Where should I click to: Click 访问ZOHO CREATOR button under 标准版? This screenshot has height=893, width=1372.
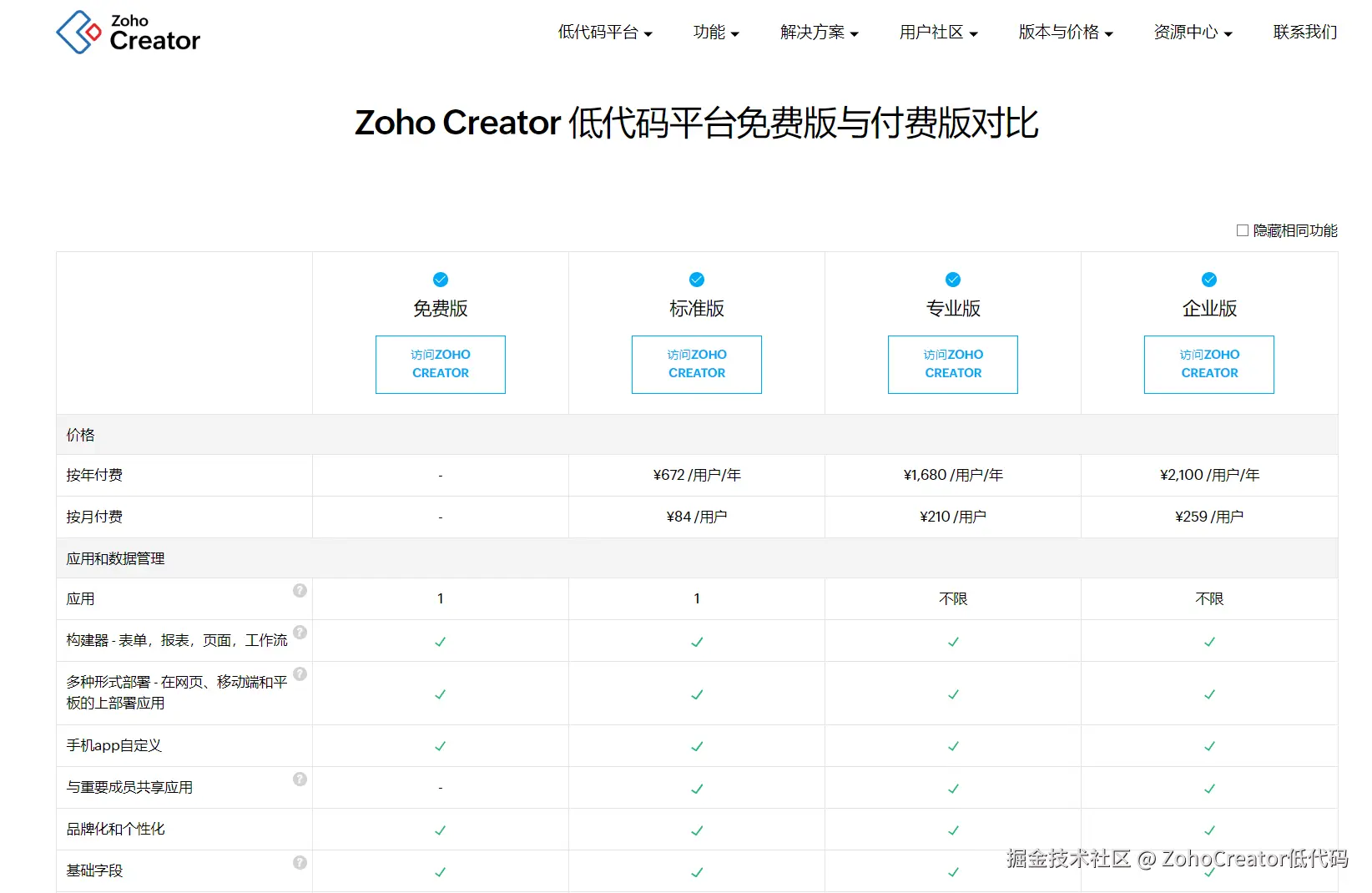click(697, 365)
